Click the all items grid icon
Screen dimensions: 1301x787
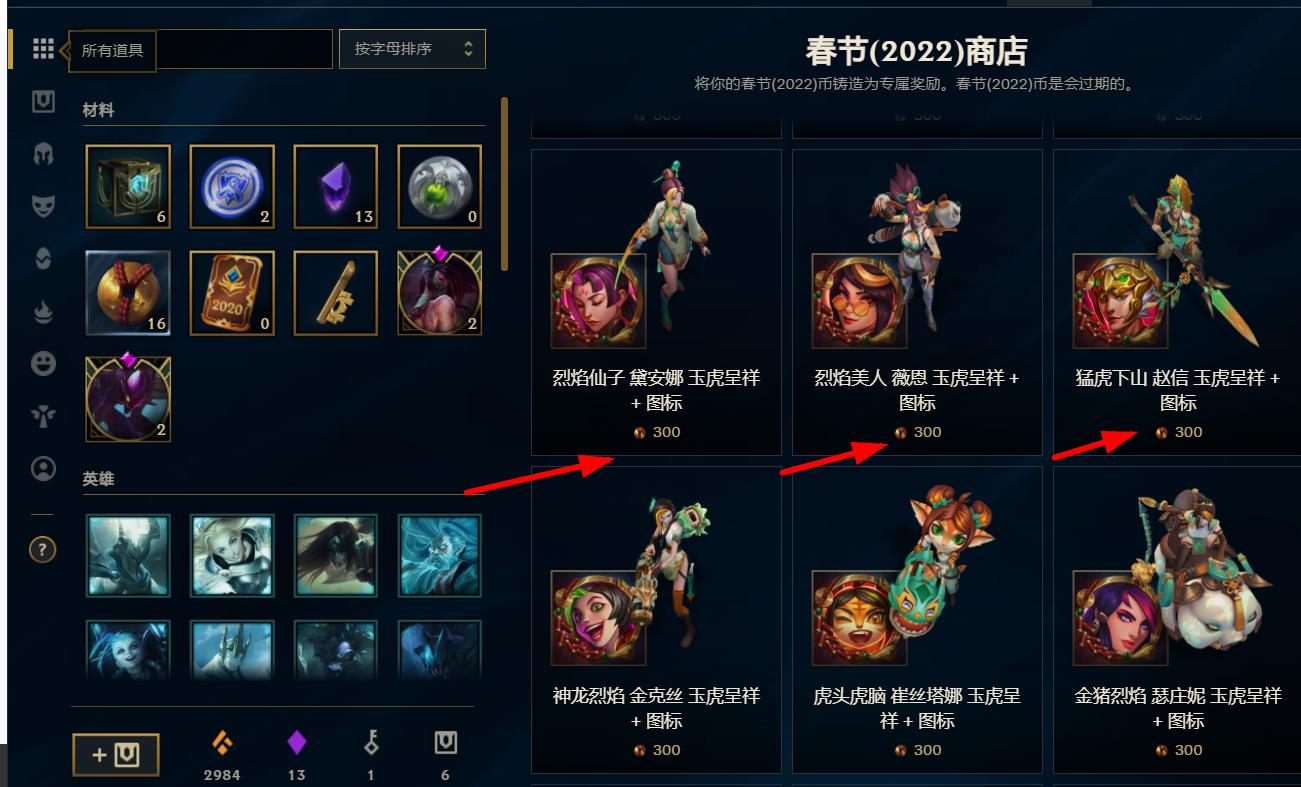point(42,49)
